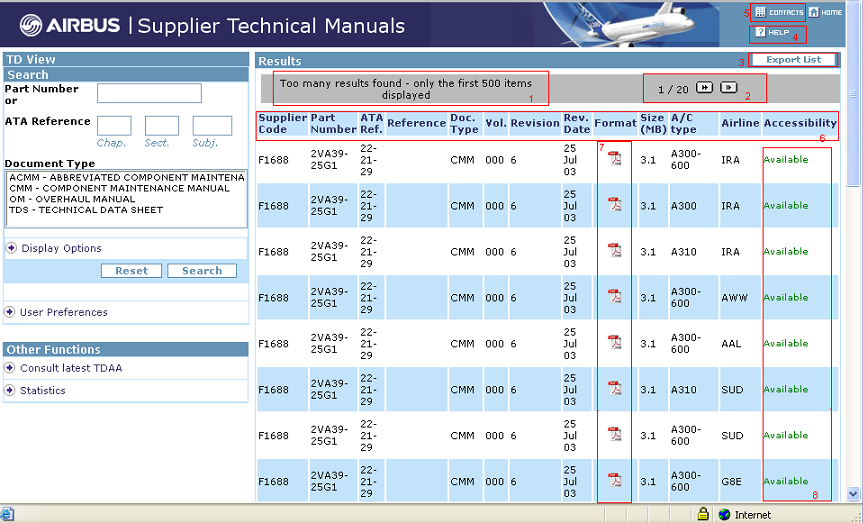This screenshot has height=523, width=863.
Task: Click the ATA Ref. column header
Action: [x=372, y=123]
